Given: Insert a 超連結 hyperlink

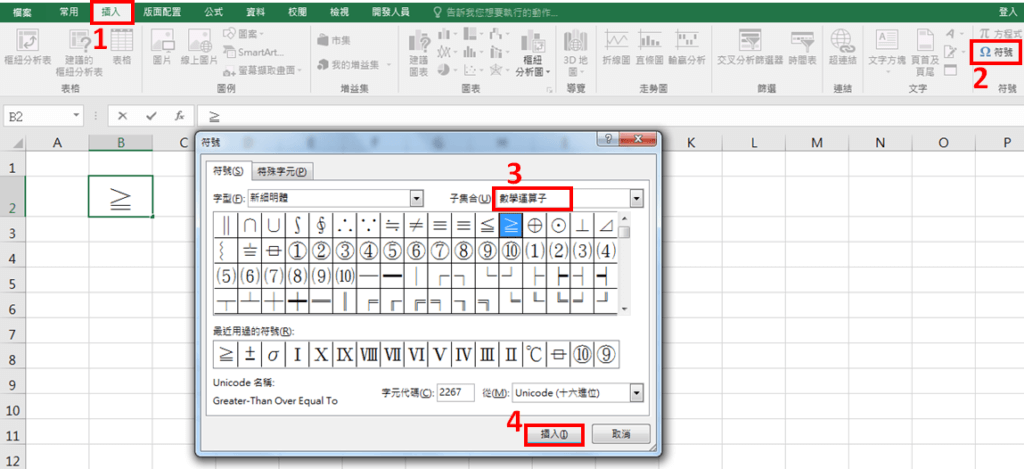Looking at the screenshot, I should point(842,48).
